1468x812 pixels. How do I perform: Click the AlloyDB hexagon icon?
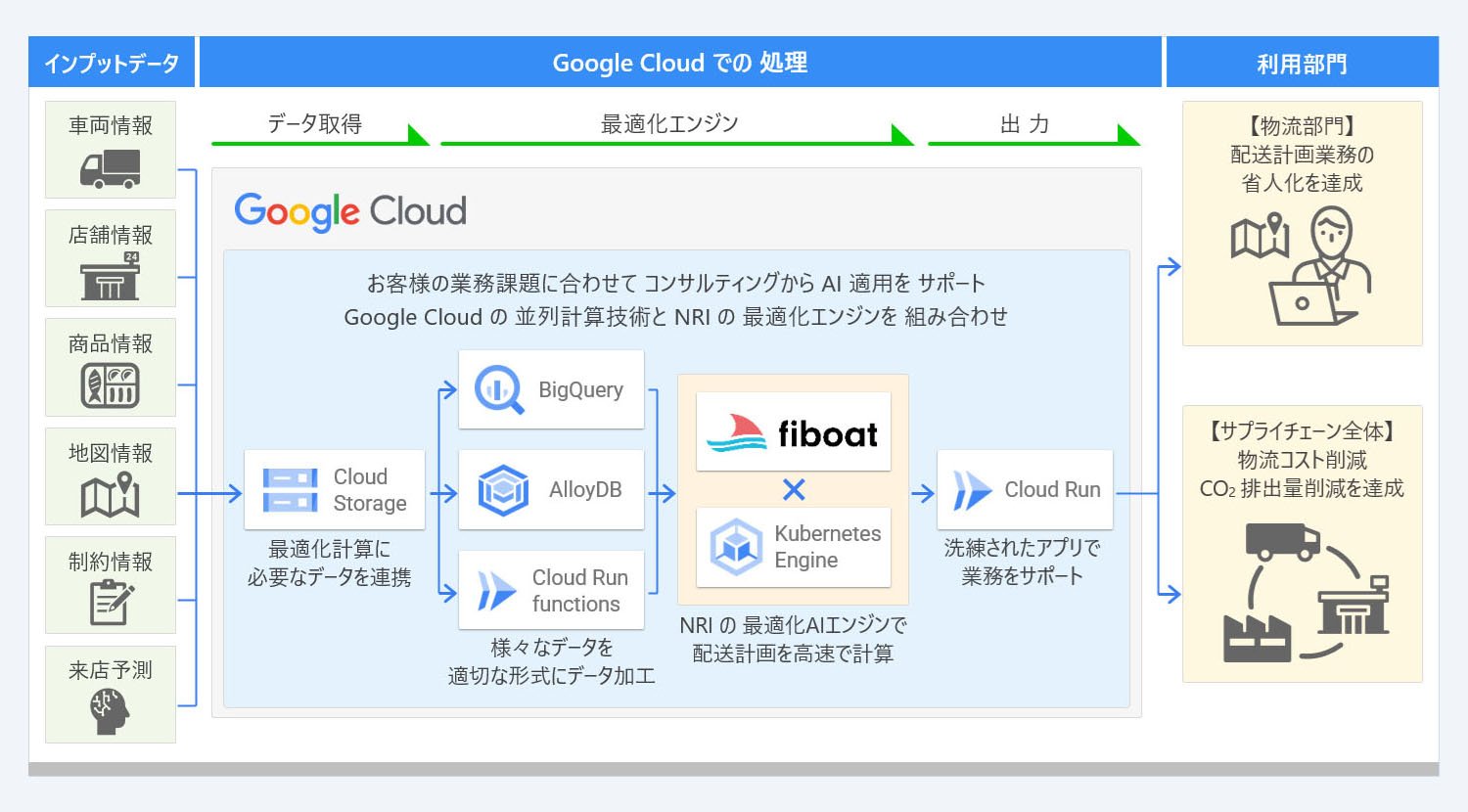pos(503,490)
